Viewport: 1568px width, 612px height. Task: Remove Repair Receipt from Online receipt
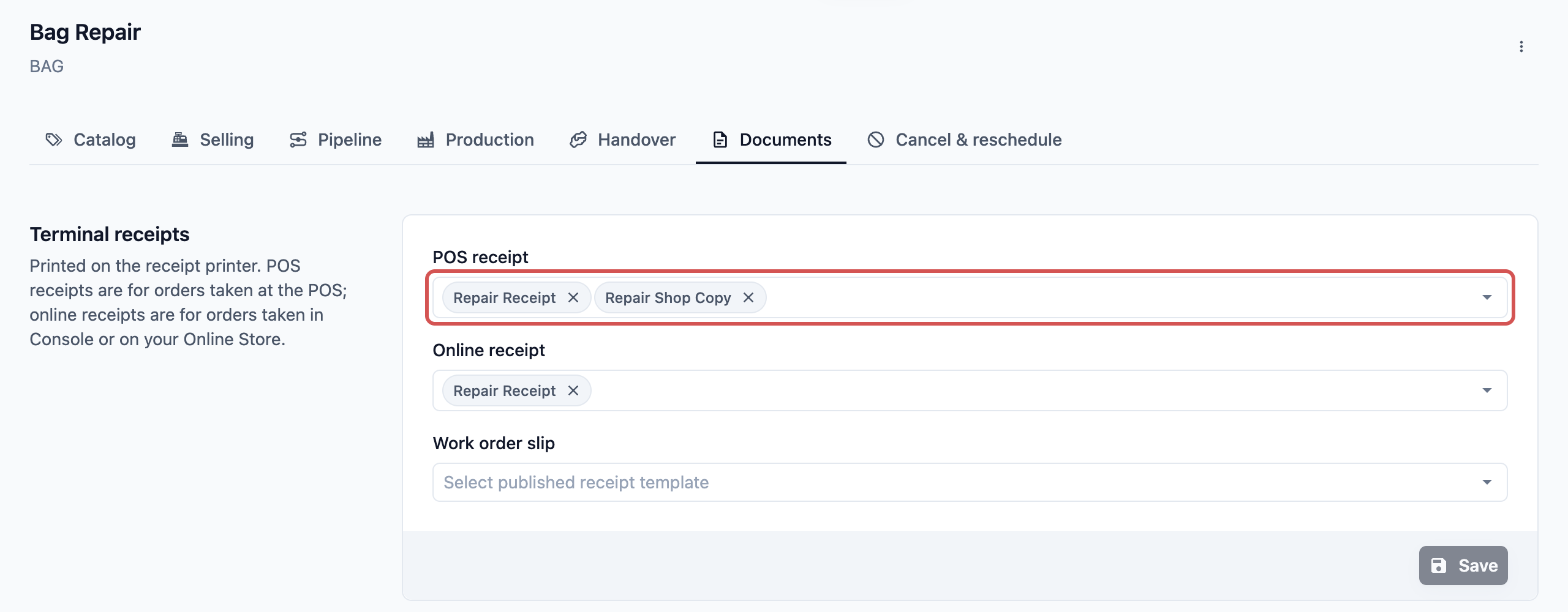click(x=573, y=390)
